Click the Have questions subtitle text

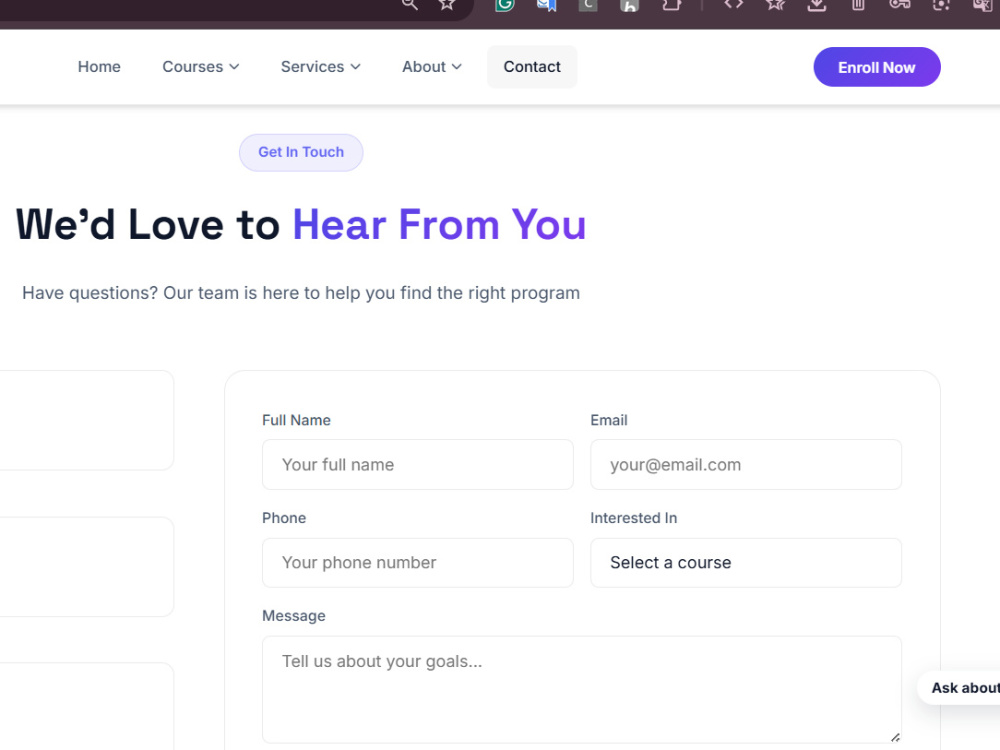click(301, 293)
